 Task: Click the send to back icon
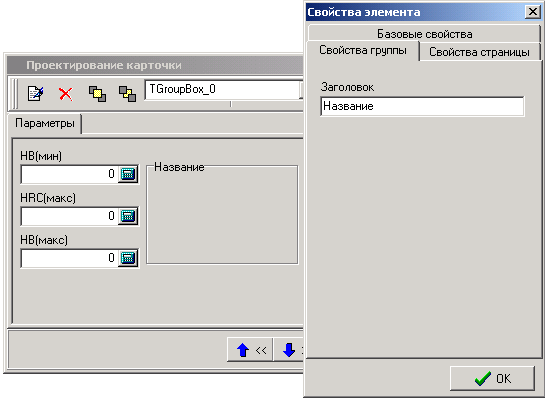128,94
